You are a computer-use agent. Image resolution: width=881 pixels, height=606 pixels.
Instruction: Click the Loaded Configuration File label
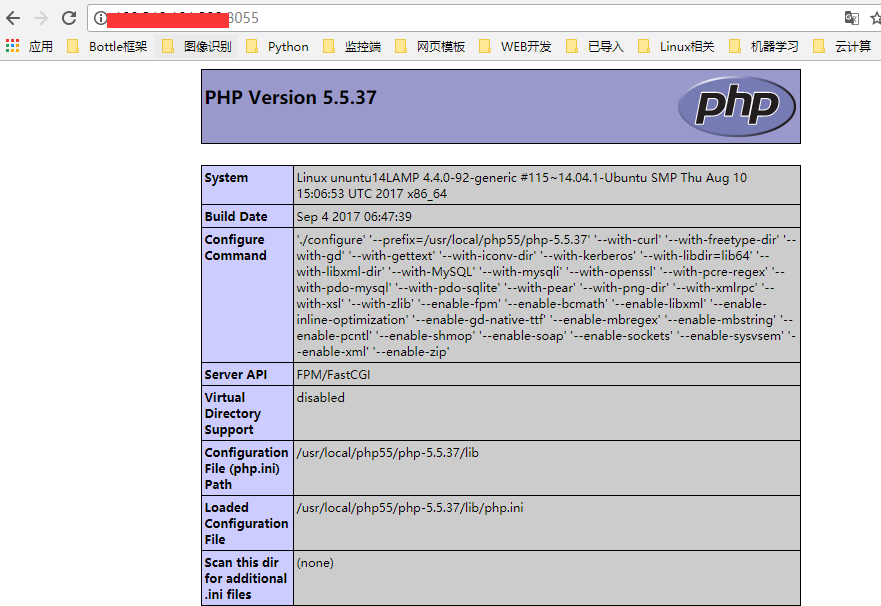(246, 523)
